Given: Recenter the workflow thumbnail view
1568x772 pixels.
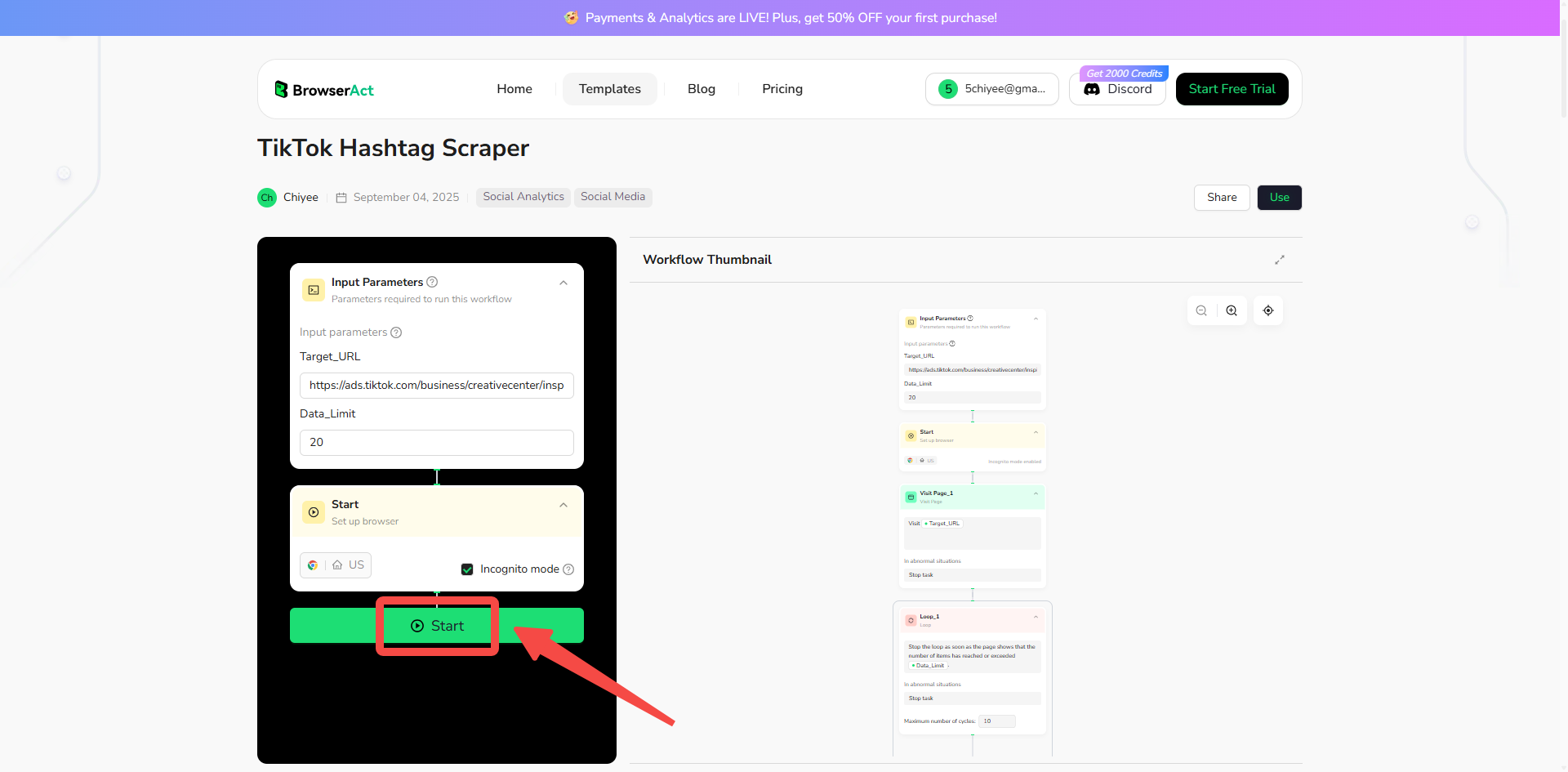Looking at the screenshot, I should click(x=1268, y=310).
